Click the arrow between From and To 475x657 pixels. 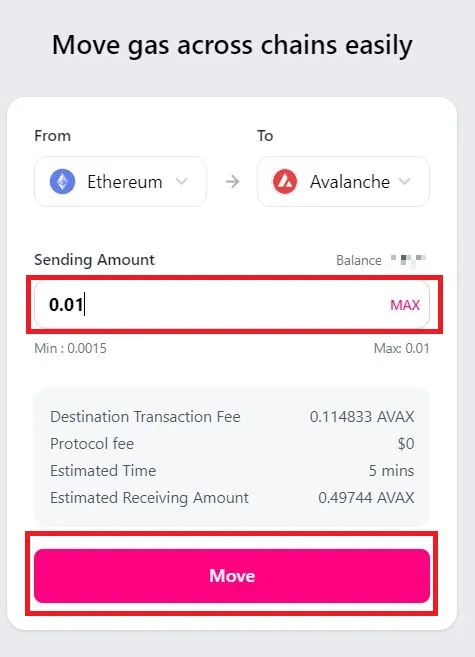[232, 182]
